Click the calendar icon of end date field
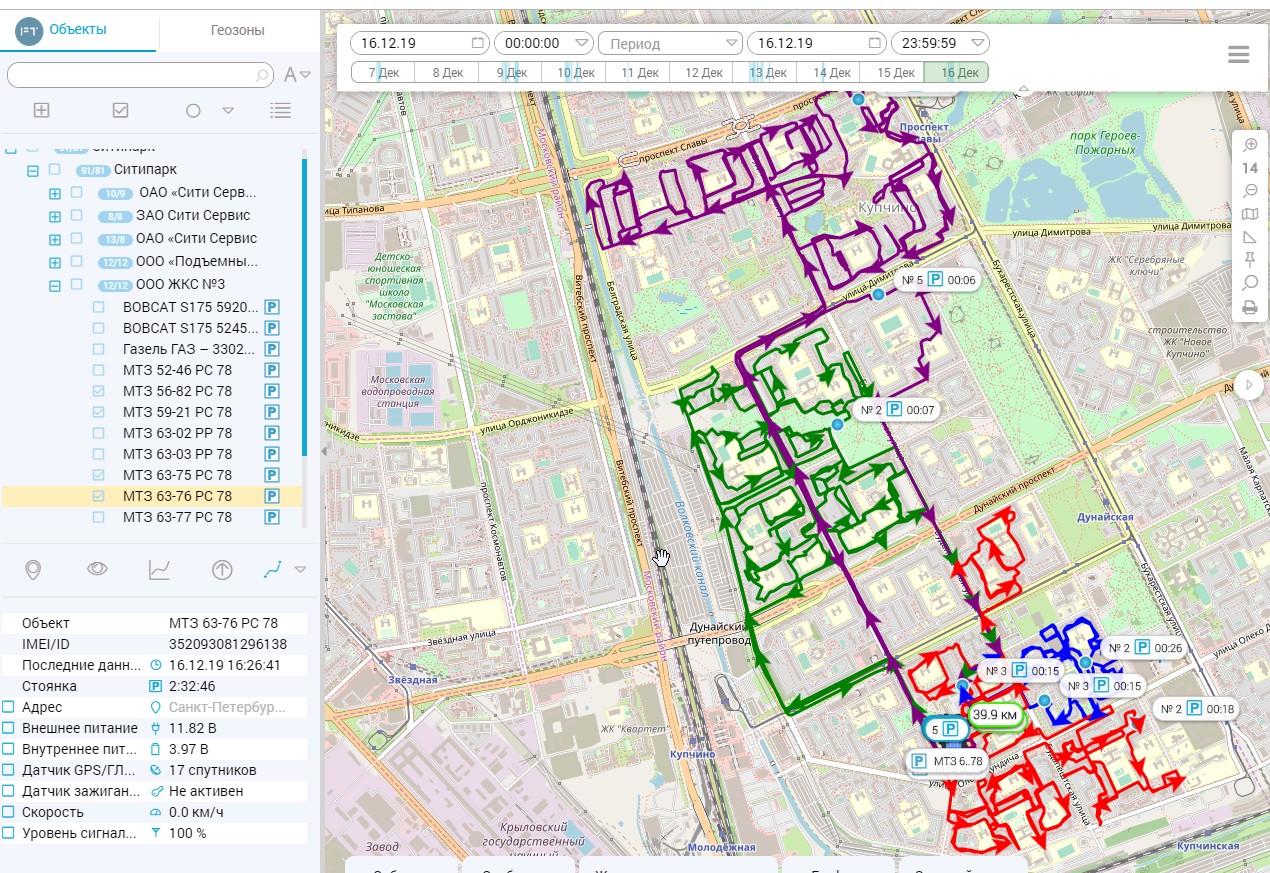Viewport: 1270px width, 873px height. 875,43
